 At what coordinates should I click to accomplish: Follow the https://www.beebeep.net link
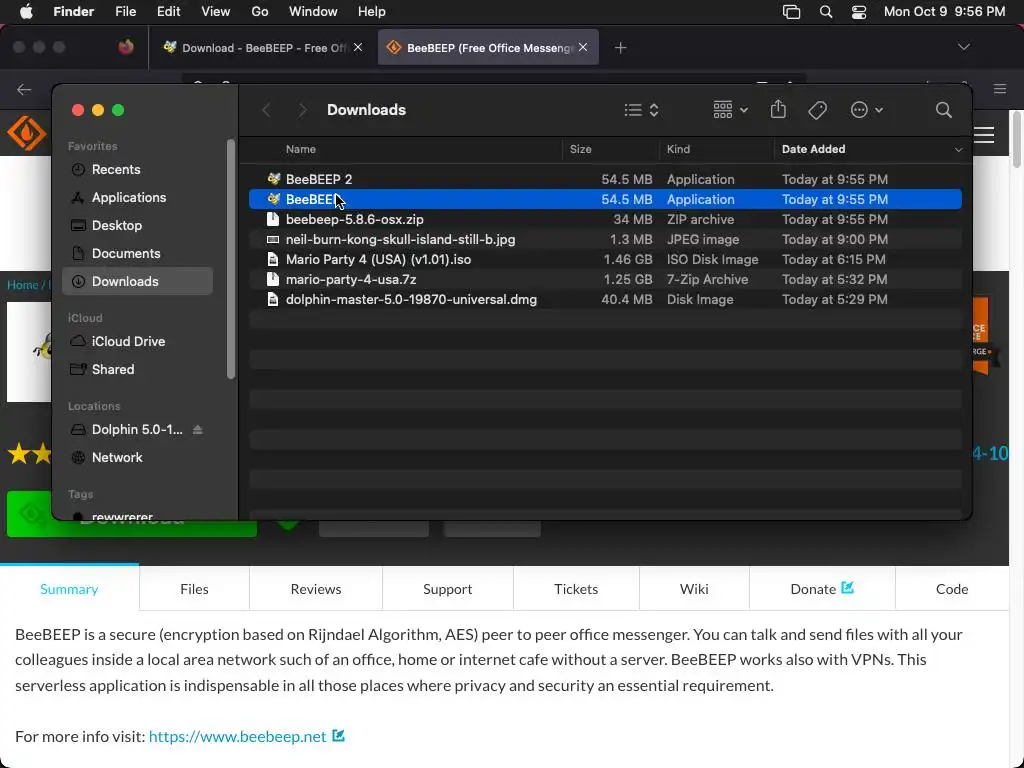(238, 737)
